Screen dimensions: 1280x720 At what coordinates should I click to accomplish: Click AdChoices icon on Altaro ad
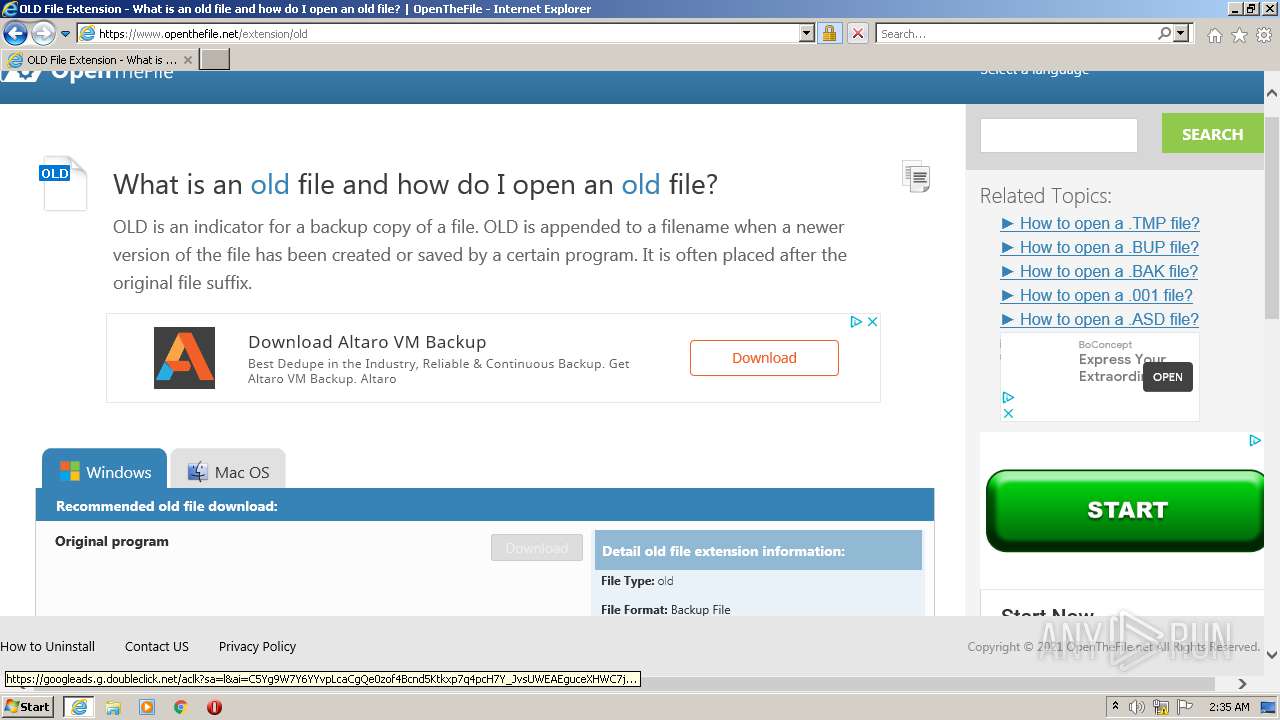tap(856, 322)
